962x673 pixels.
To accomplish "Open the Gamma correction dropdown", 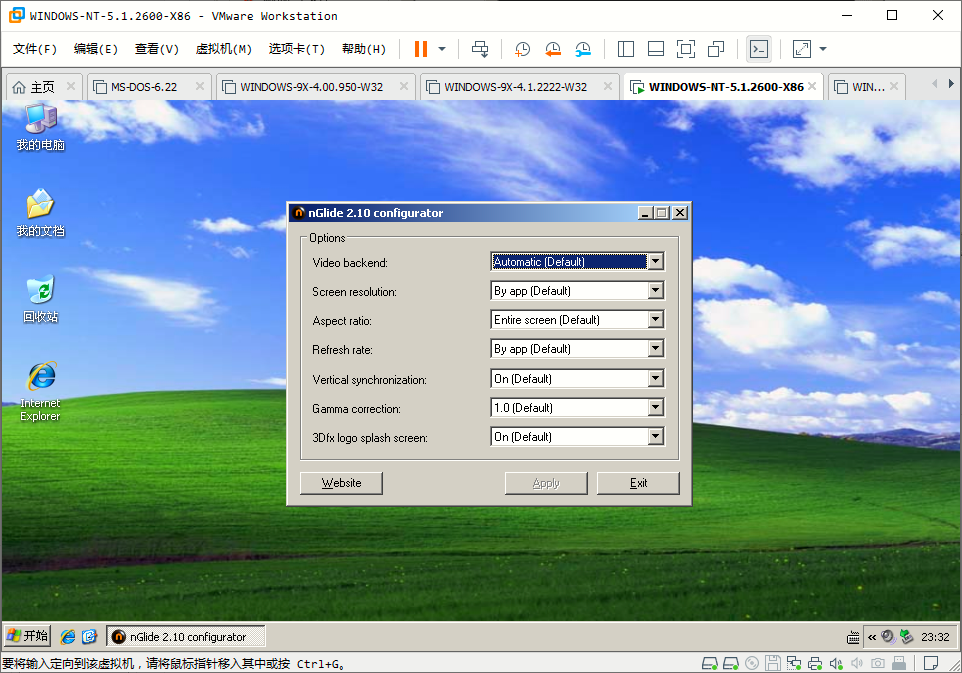I will coord(655,407).
